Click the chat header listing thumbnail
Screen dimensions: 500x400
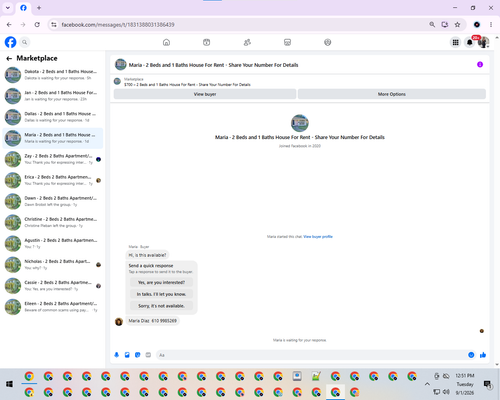[x=121, y=65]
